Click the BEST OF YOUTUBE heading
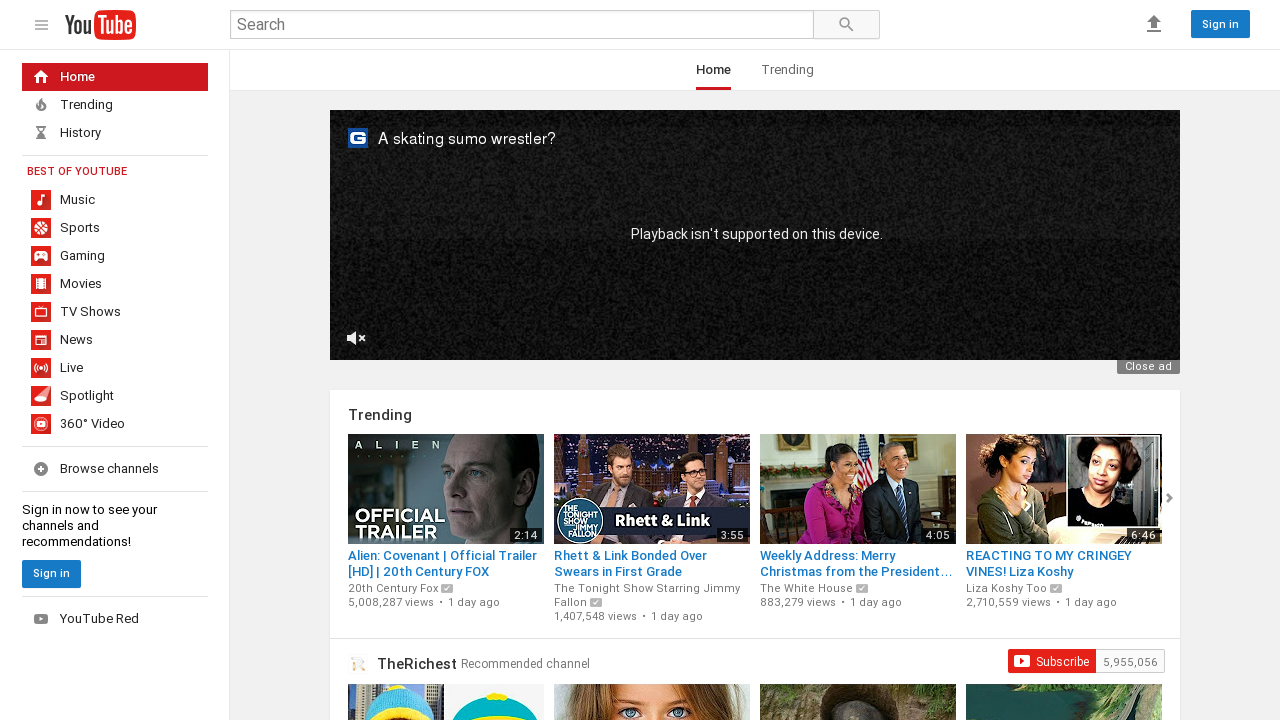Viewport: 1280px width, 720px height. pyautogui.click(x=77, y=172)
